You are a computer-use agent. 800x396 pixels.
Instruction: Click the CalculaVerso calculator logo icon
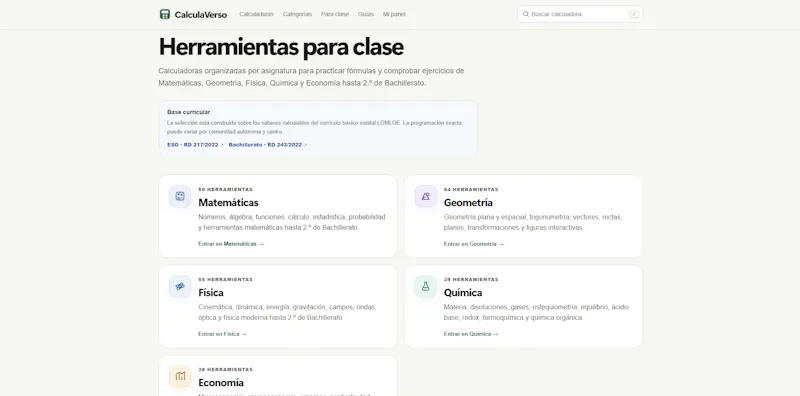pyautogui.click(x=164, y=14)
